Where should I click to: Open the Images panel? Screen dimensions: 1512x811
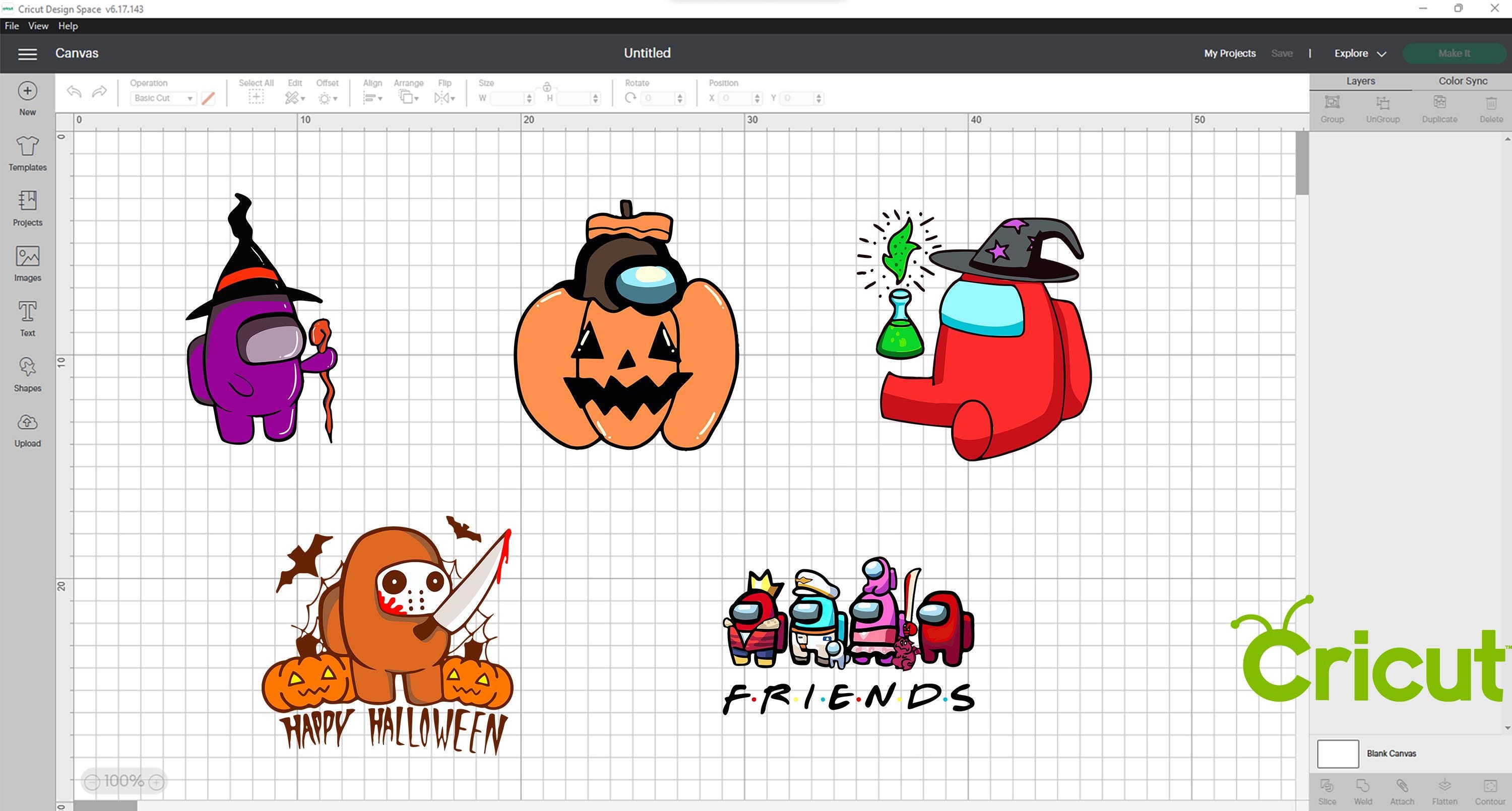[x=27, y=263]
